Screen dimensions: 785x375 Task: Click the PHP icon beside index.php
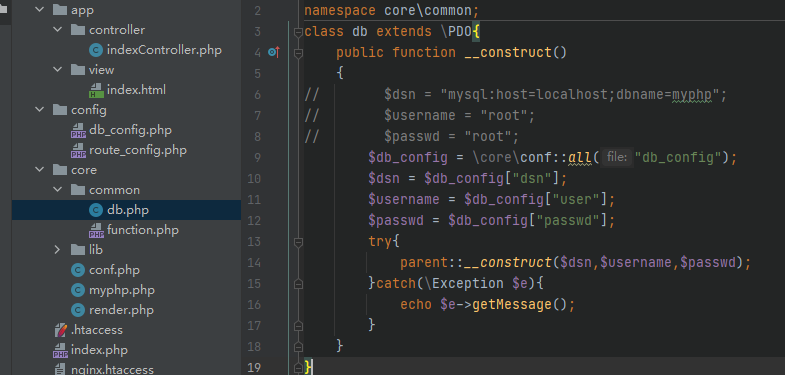click(x=60, y=350)
